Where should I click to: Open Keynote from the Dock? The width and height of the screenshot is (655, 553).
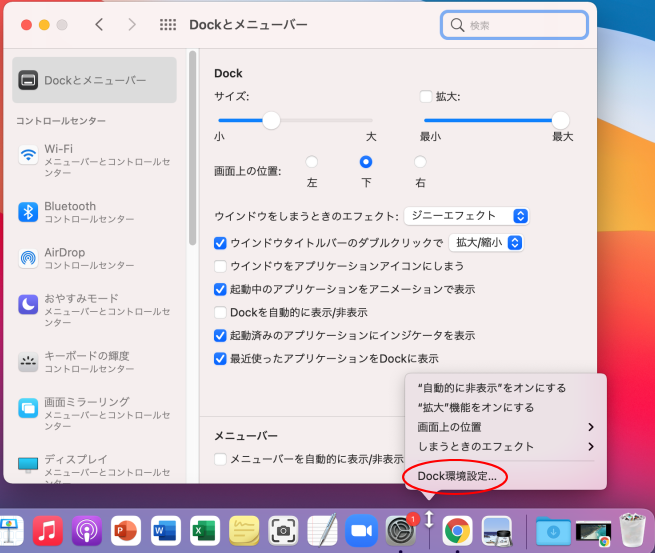coord(9,530)
